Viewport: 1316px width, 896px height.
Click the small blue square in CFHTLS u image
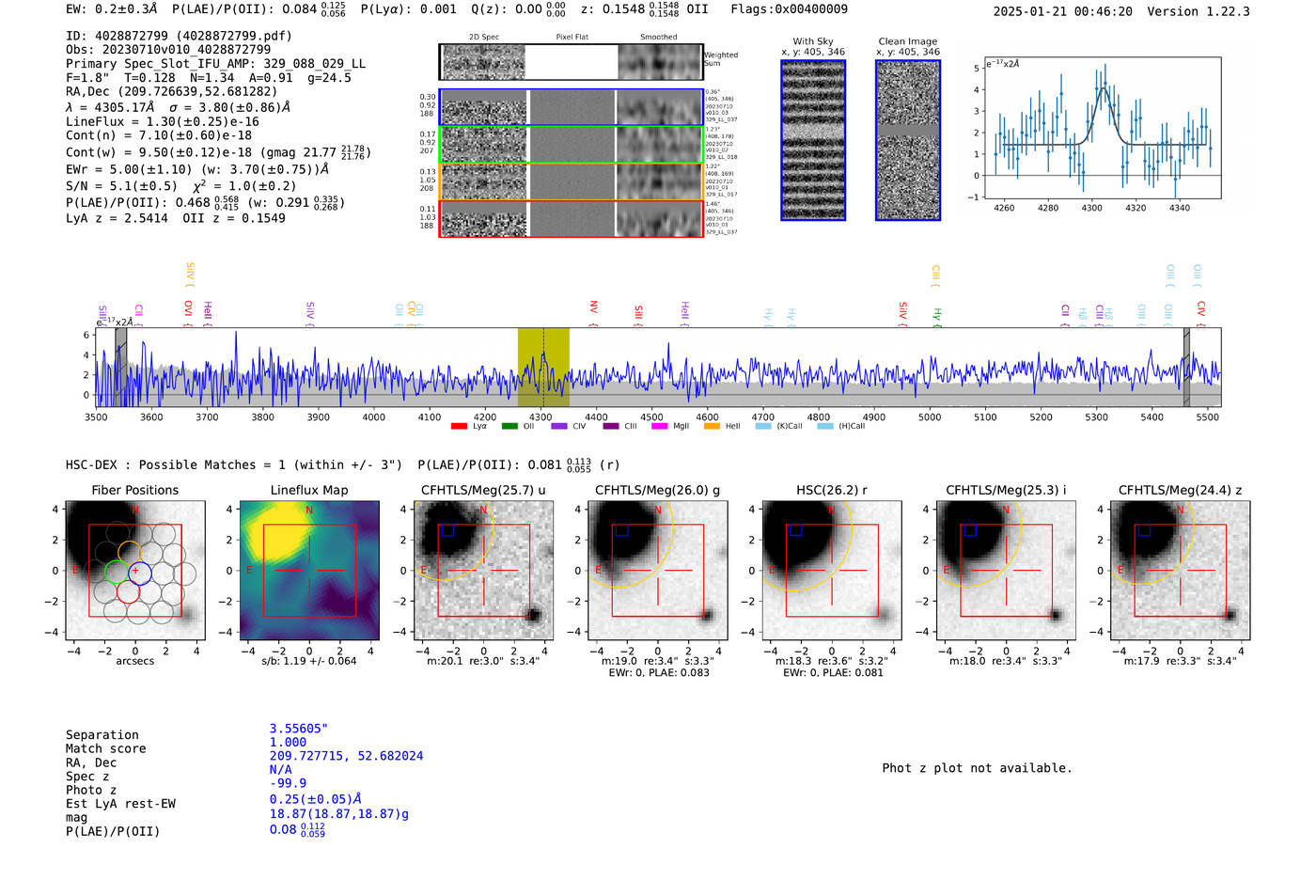[x=448, y=530]
